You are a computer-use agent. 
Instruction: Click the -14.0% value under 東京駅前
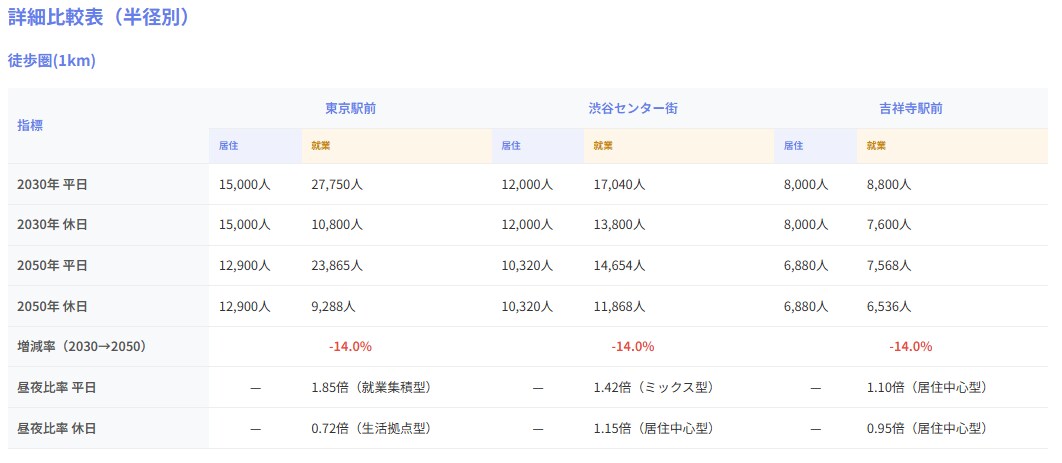[x=350, y=347]
